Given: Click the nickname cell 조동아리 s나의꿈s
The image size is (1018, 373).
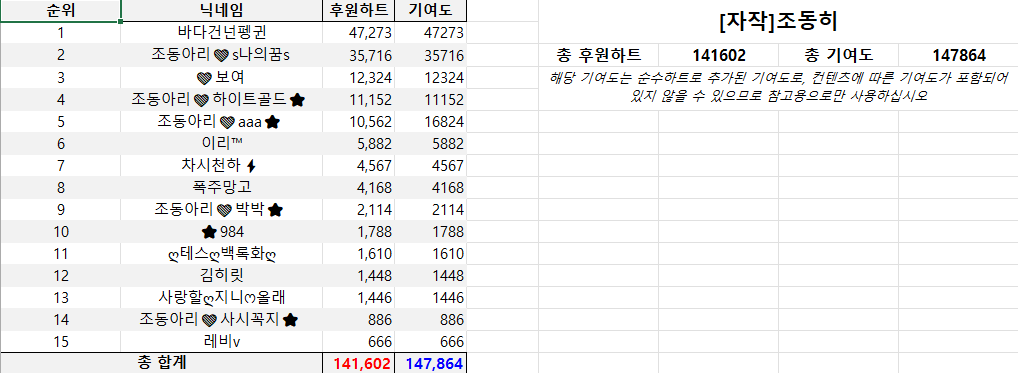Looking at the screenshot, I should (222, 55).
